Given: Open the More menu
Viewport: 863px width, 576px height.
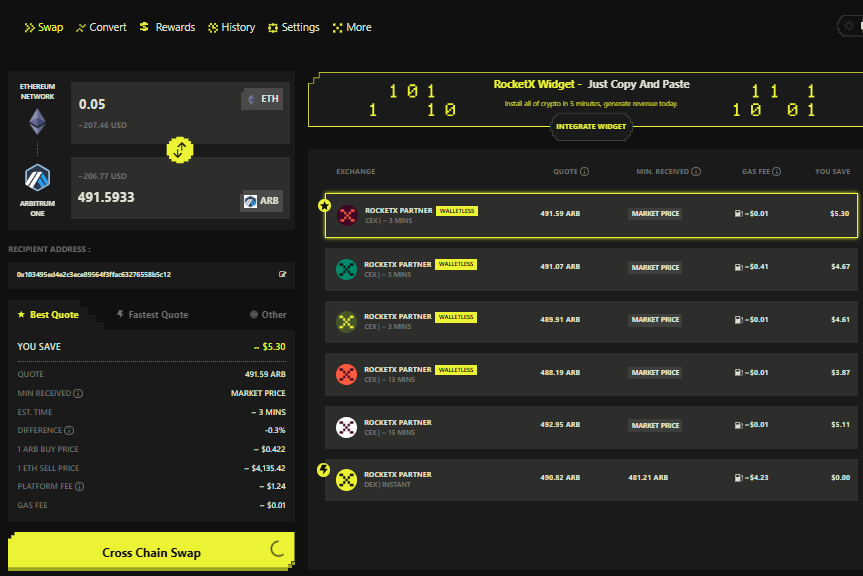Looking at the screenshot, I should [351, 27].
